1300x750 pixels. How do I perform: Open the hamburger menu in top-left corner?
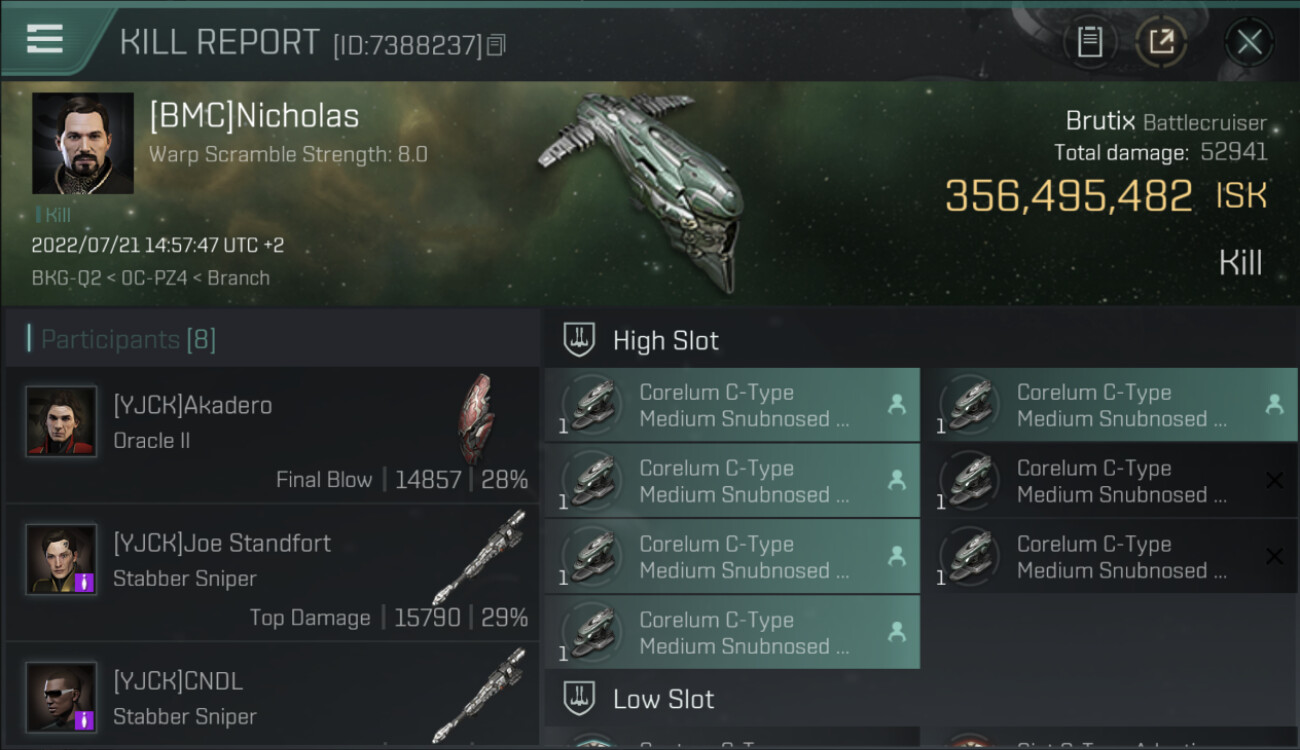[x=45, y=39]
